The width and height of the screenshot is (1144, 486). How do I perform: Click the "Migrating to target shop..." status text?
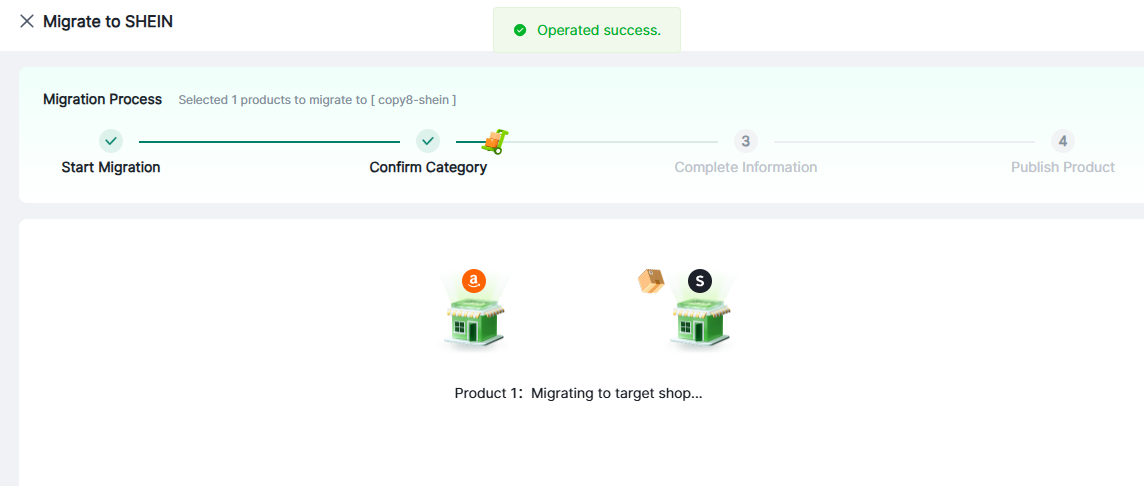point(616,393)
